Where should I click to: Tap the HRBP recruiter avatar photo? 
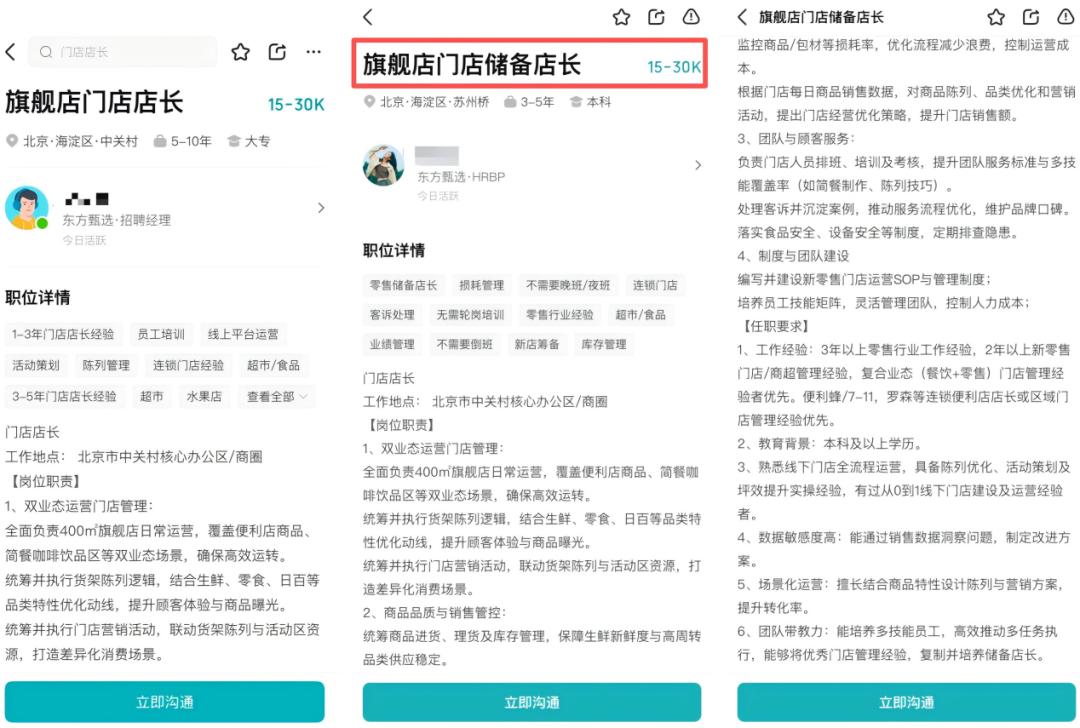click(383, 166)
